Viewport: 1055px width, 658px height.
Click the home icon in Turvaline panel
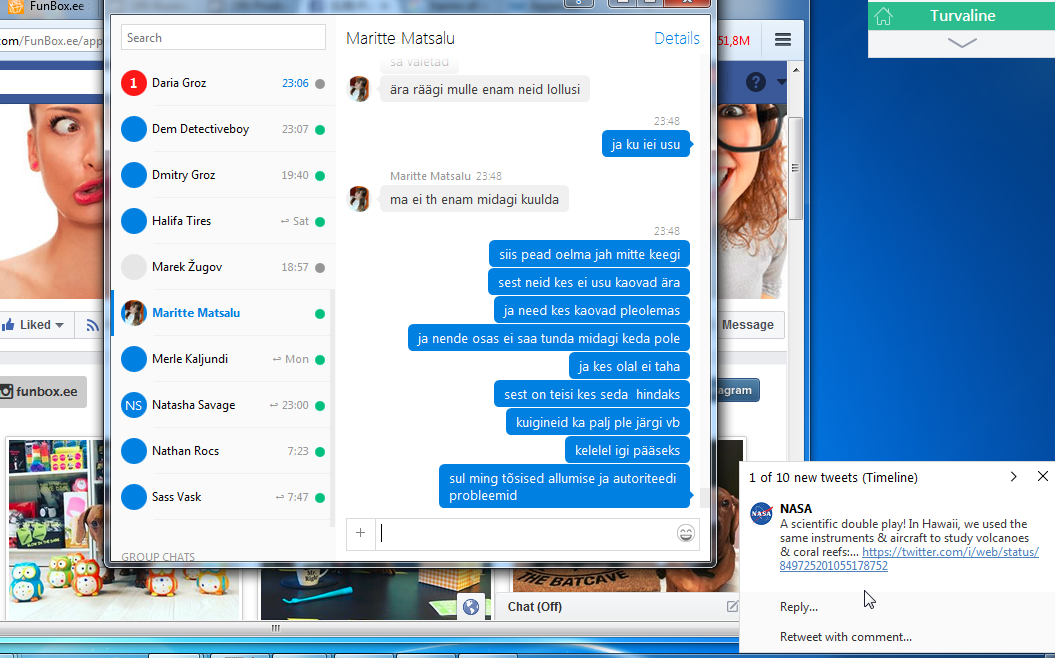pos(883,16)
